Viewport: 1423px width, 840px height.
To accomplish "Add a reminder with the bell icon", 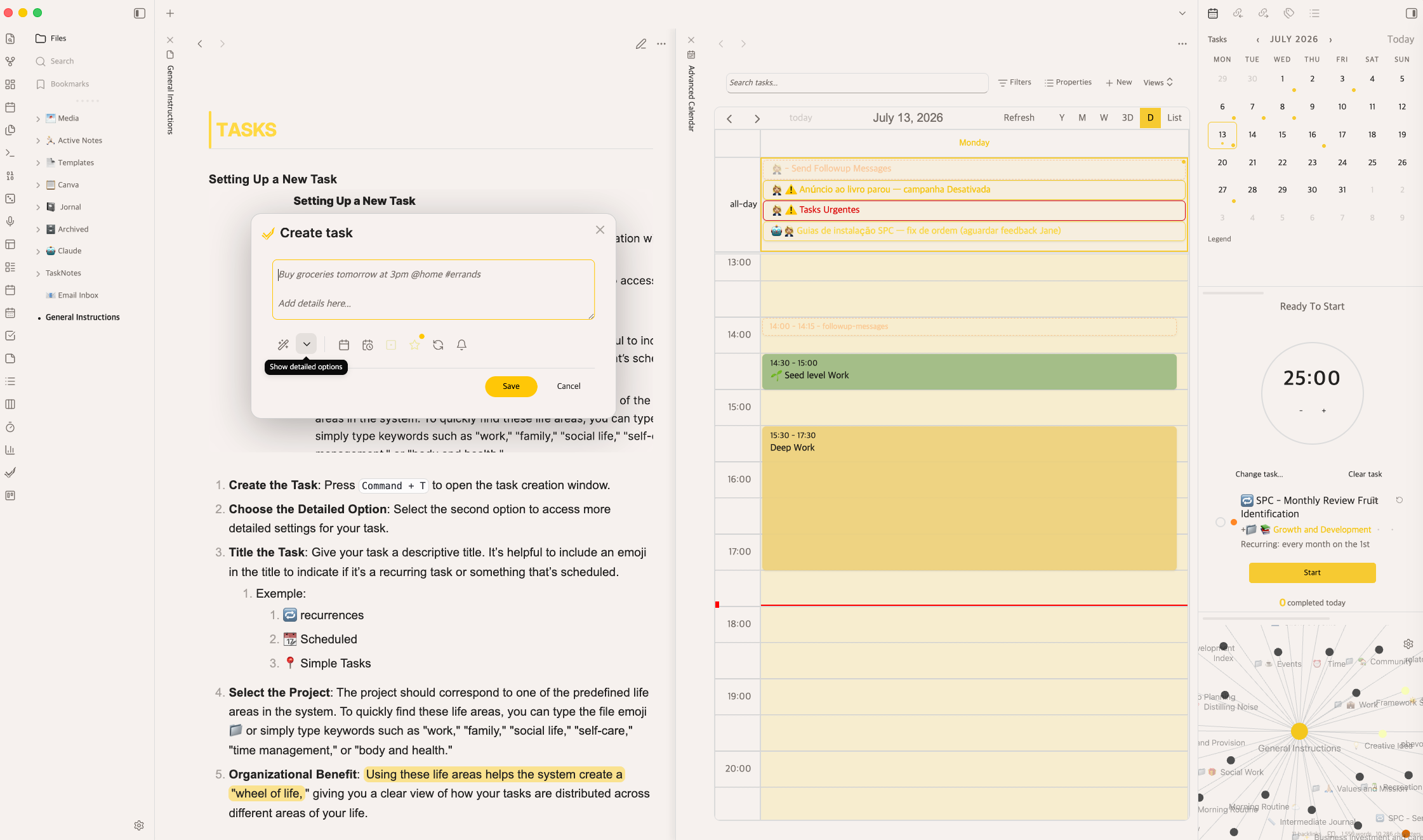I will coord(461,345).
